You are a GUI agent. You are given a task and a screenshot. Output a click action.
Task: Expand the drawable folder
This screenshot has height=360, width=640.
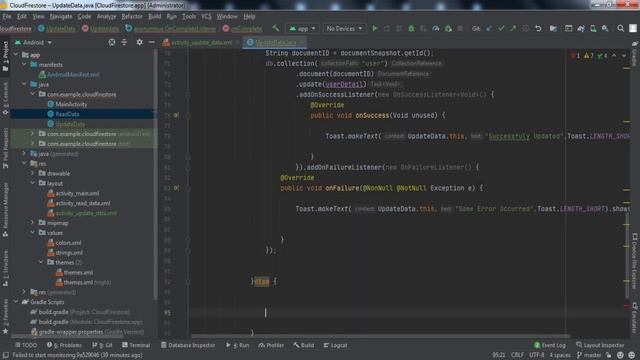click(33, 173)
